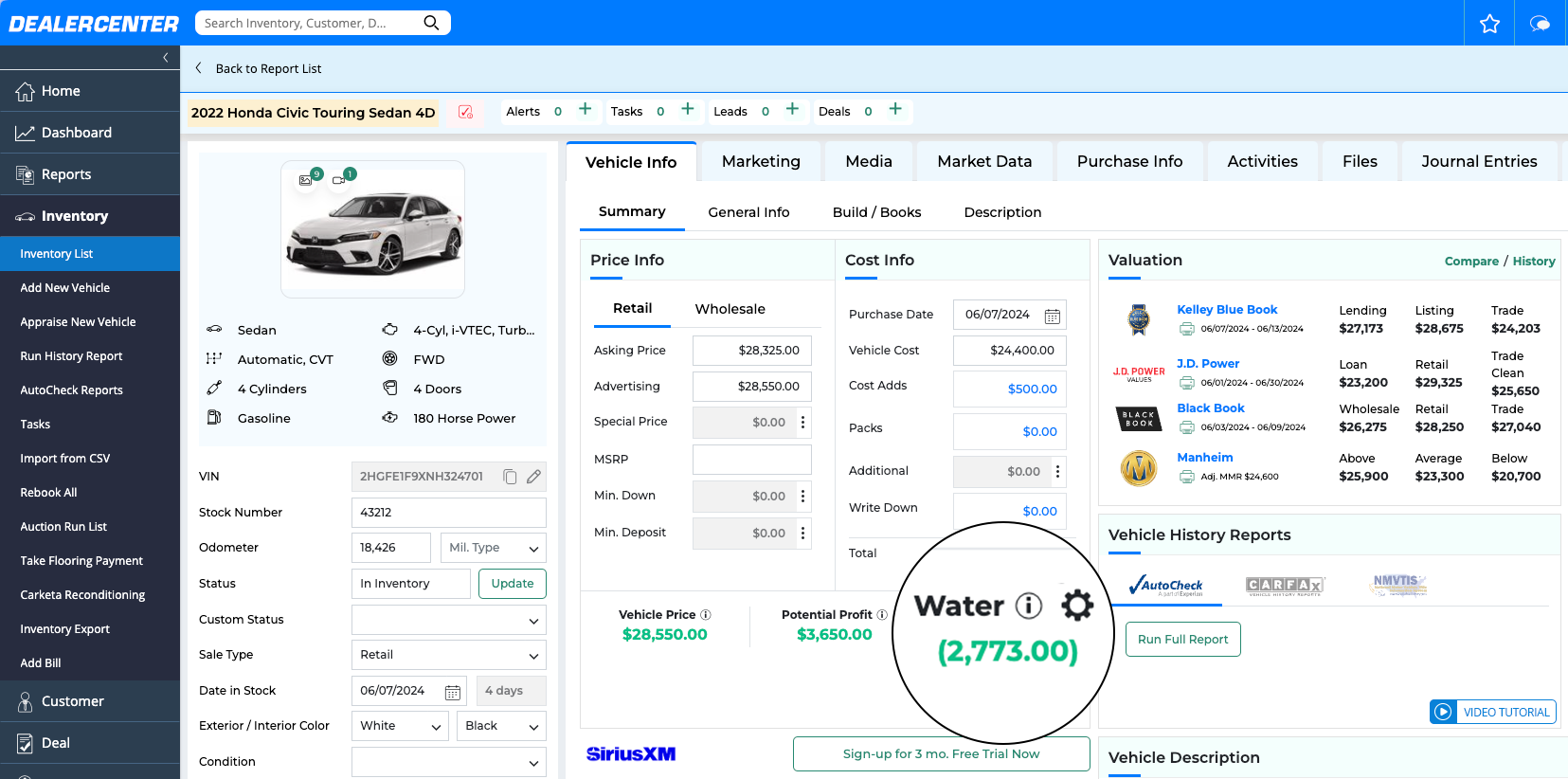Open the Video Tutorial button
The image size is (1568, 779).
(x=1493, y=712)
